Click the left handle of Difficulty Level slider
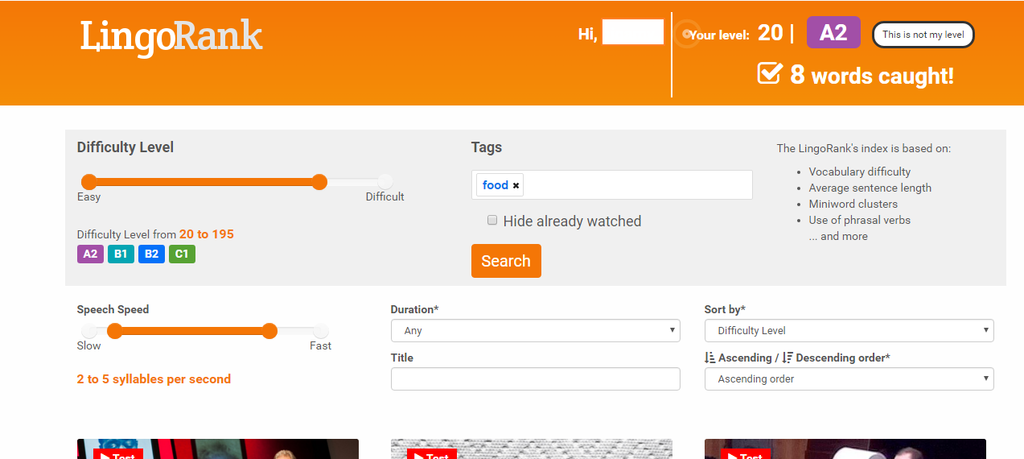Screen dimensions: 1024x459 [x=89, y=182]
